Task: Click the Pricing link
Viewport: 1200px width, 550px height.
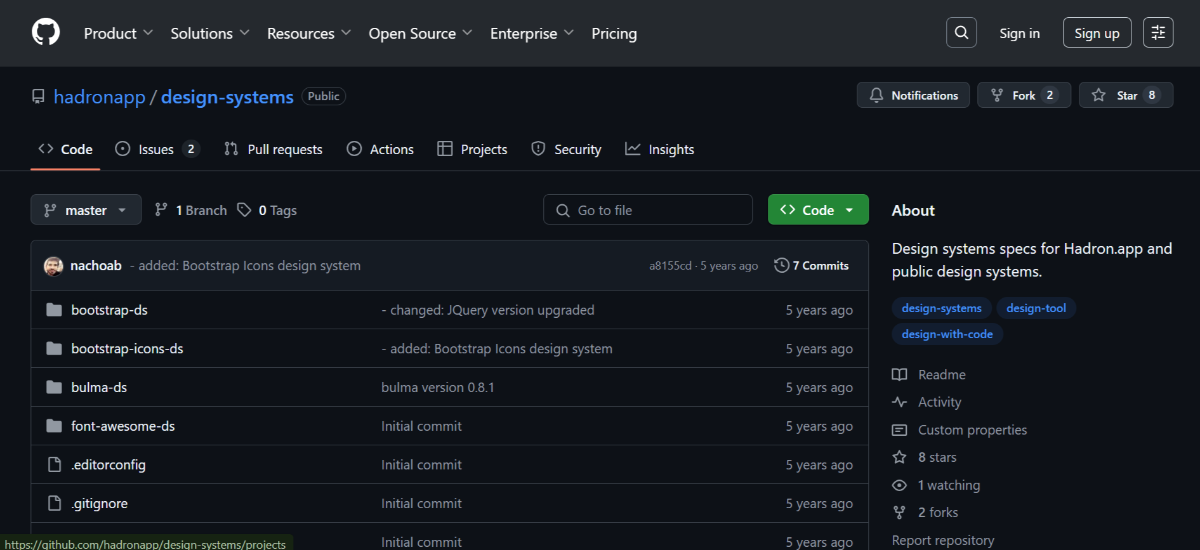Action: pos(614,33)
